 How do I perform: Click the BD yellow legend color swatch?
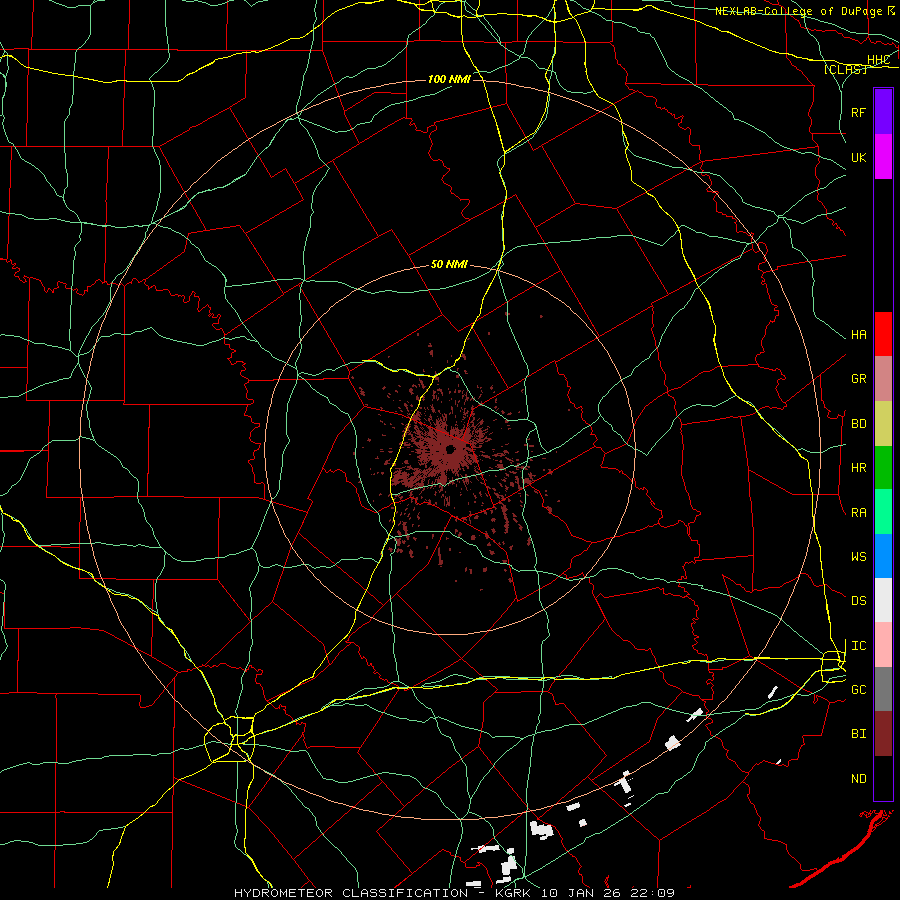coord(883,424)
